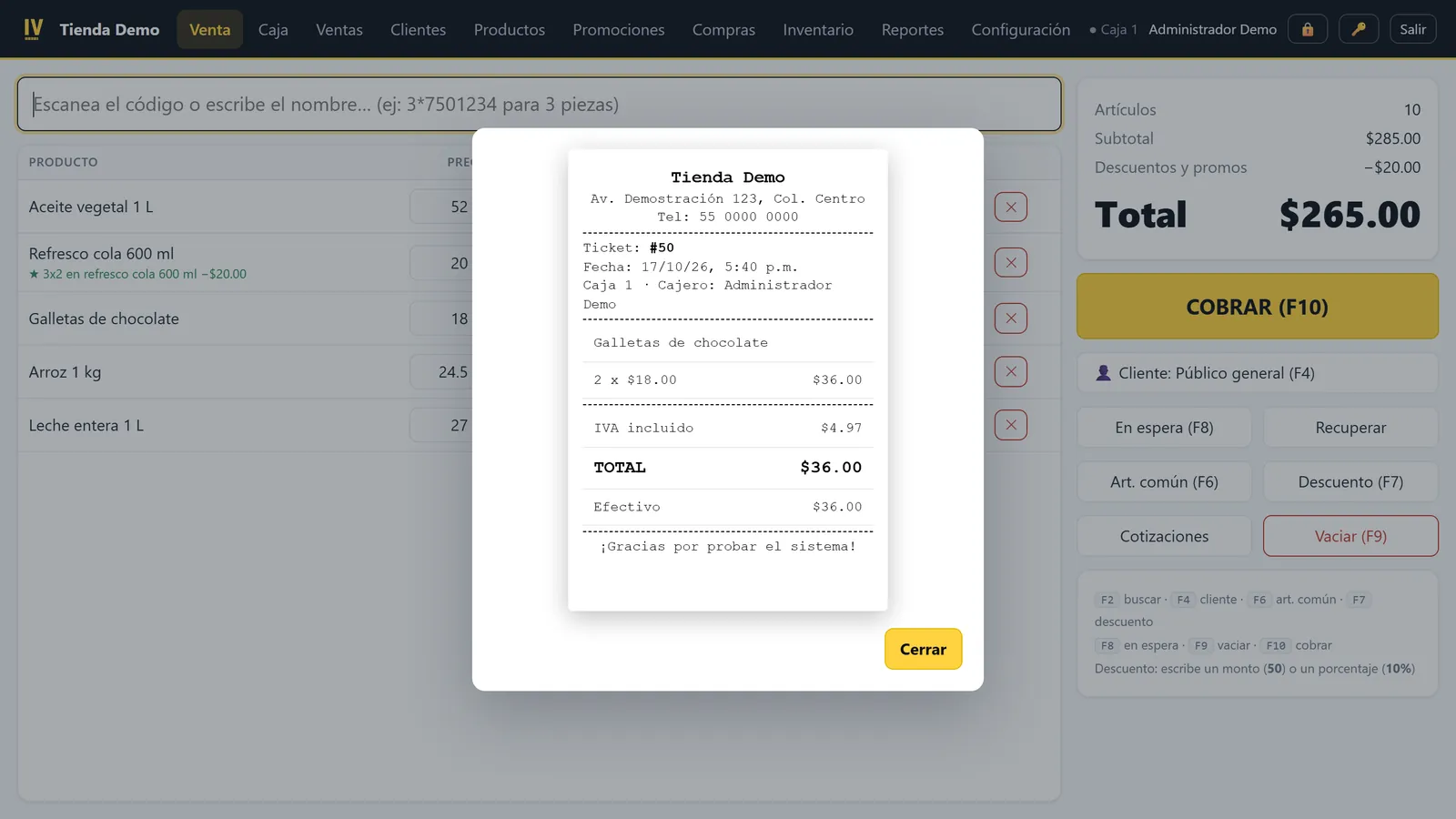
Task: Click the TOTAL $36.00 receipt amount
Action: (x=831, y=467)
